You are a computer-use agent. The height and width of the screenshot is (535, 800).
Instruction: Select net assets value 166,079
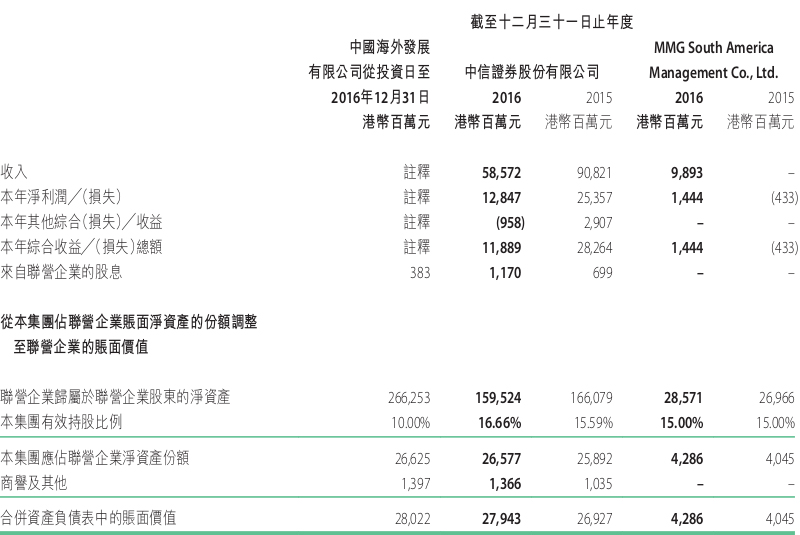pos(591,398)
